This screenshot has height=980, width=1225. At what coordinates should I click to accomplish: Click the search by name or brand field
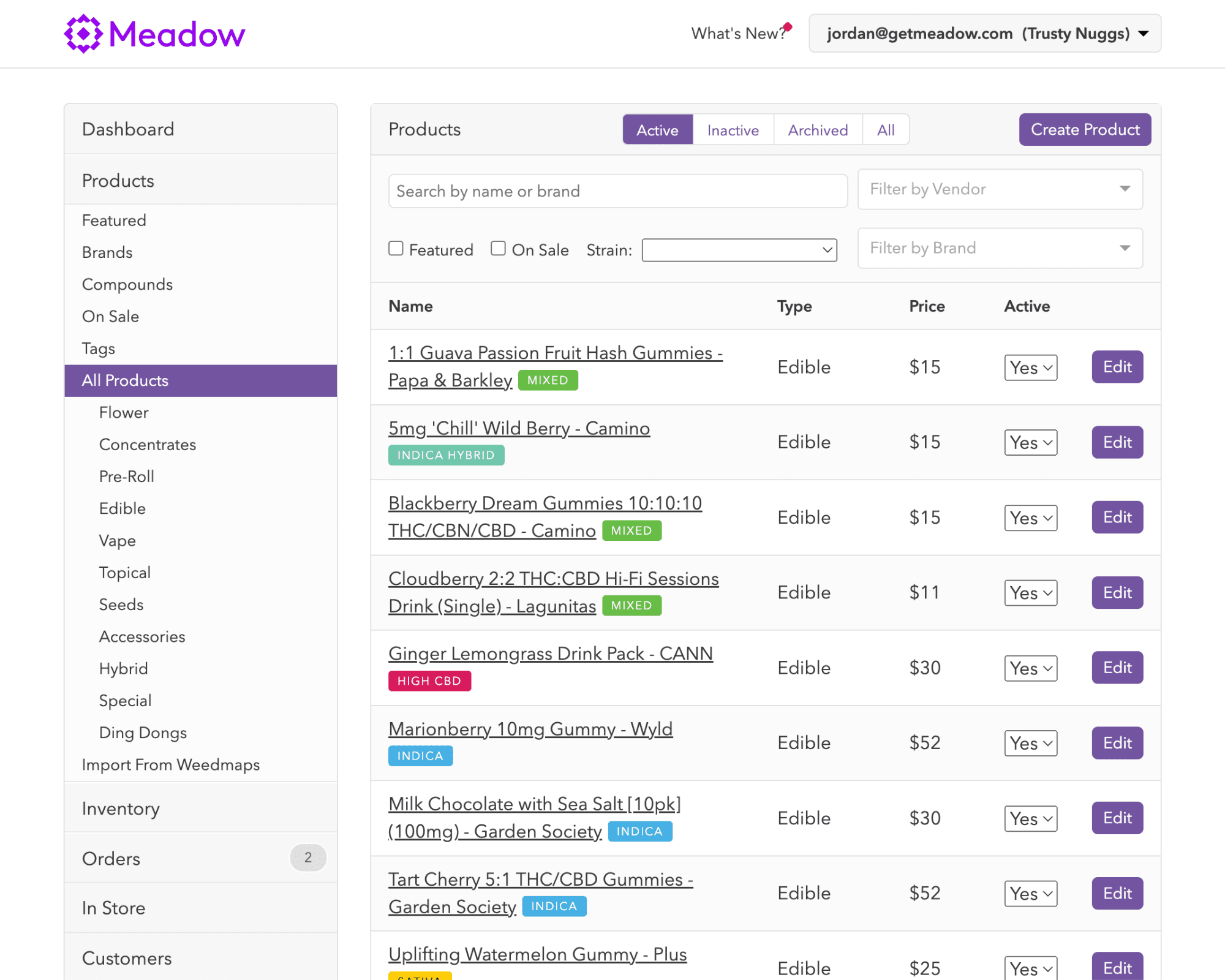tap(617, 191)
